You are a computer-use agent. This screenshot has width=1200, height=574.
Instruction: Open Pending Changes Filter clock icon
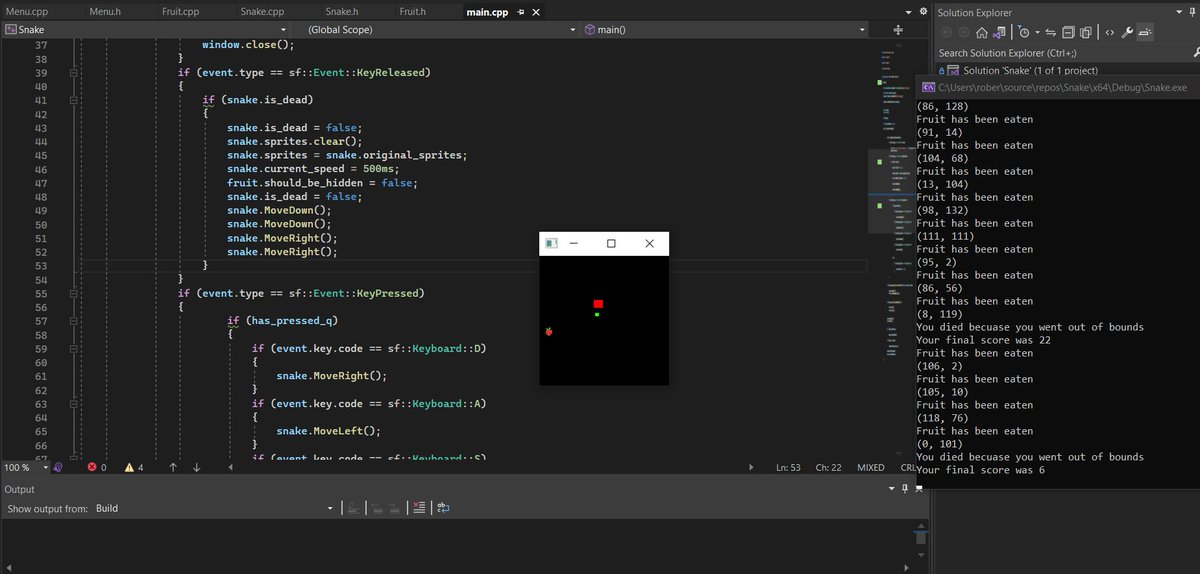pos(1023,32)
